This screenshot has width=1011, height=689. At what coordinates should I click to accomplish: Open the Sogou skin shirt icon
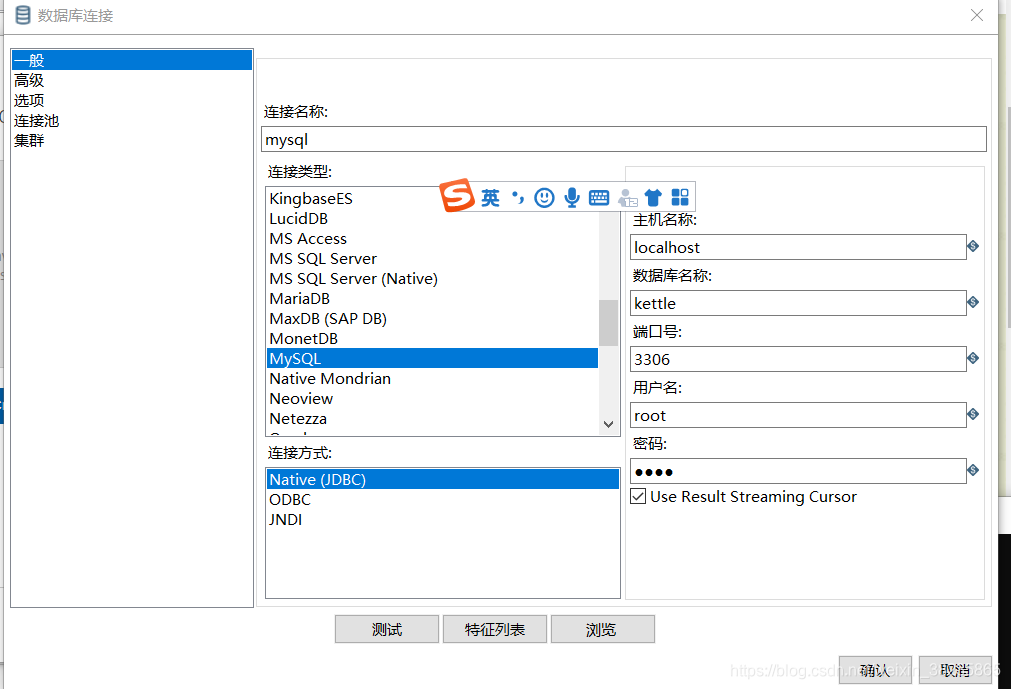[x=653, y=198]
